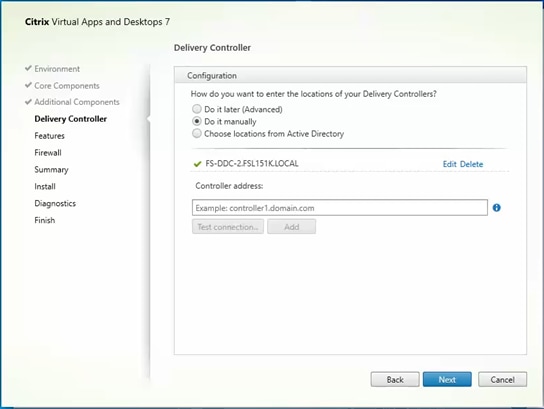Choose locations from Active Directory radio button
This screenshot has width=544, height=409.
[x=197, y=134]
